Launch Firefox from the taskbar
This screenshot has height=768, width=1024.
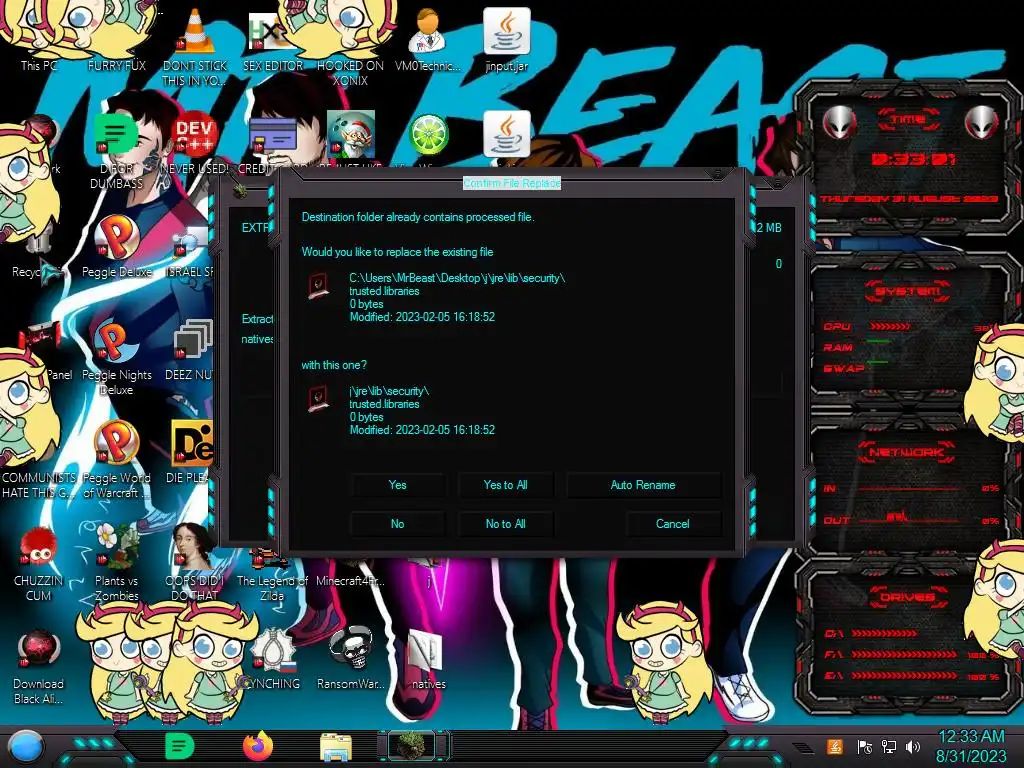[258, 746]
